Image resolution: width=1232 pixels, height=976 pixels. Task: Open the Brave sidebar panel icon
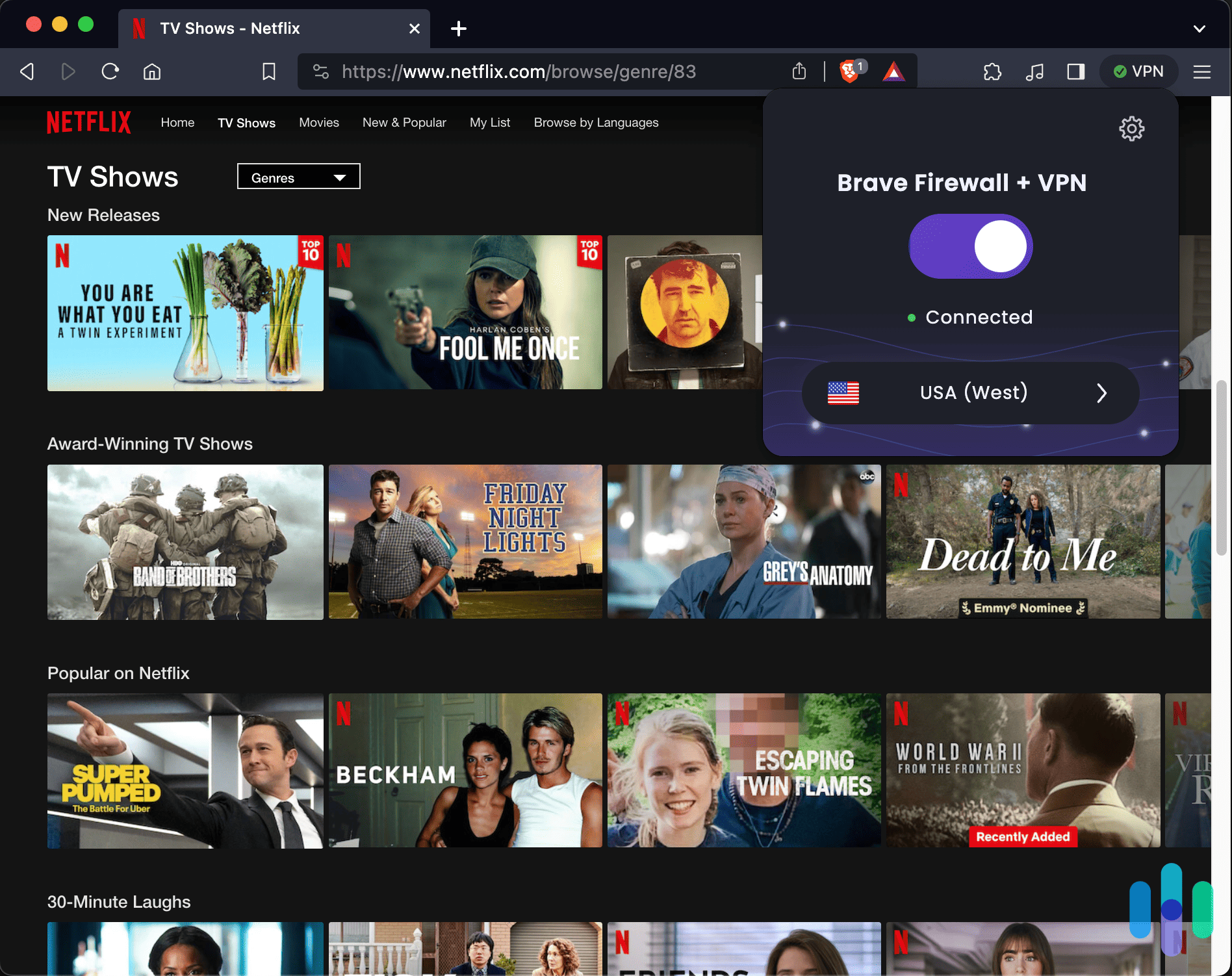tap(1075, 71)
